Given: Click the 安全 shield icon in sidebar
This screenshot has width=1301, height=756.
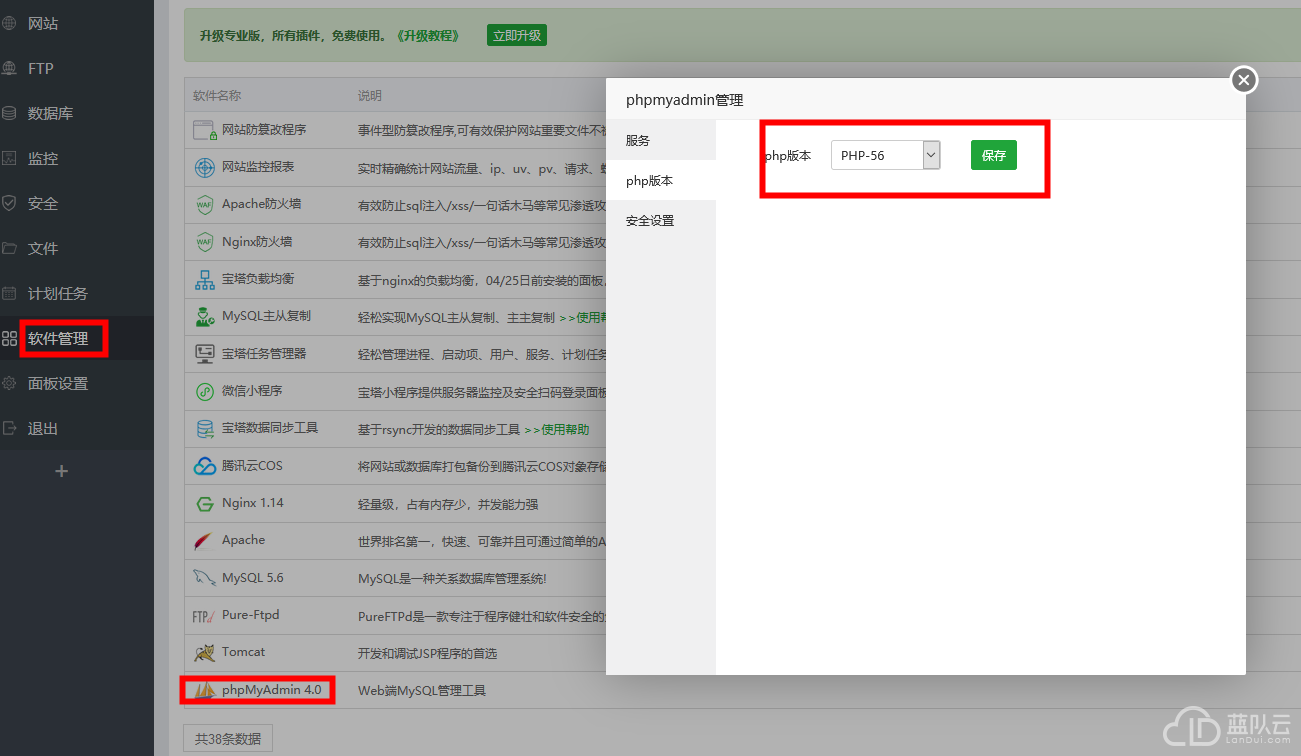Looking at the screenshot, I should (x=9, y=203).
